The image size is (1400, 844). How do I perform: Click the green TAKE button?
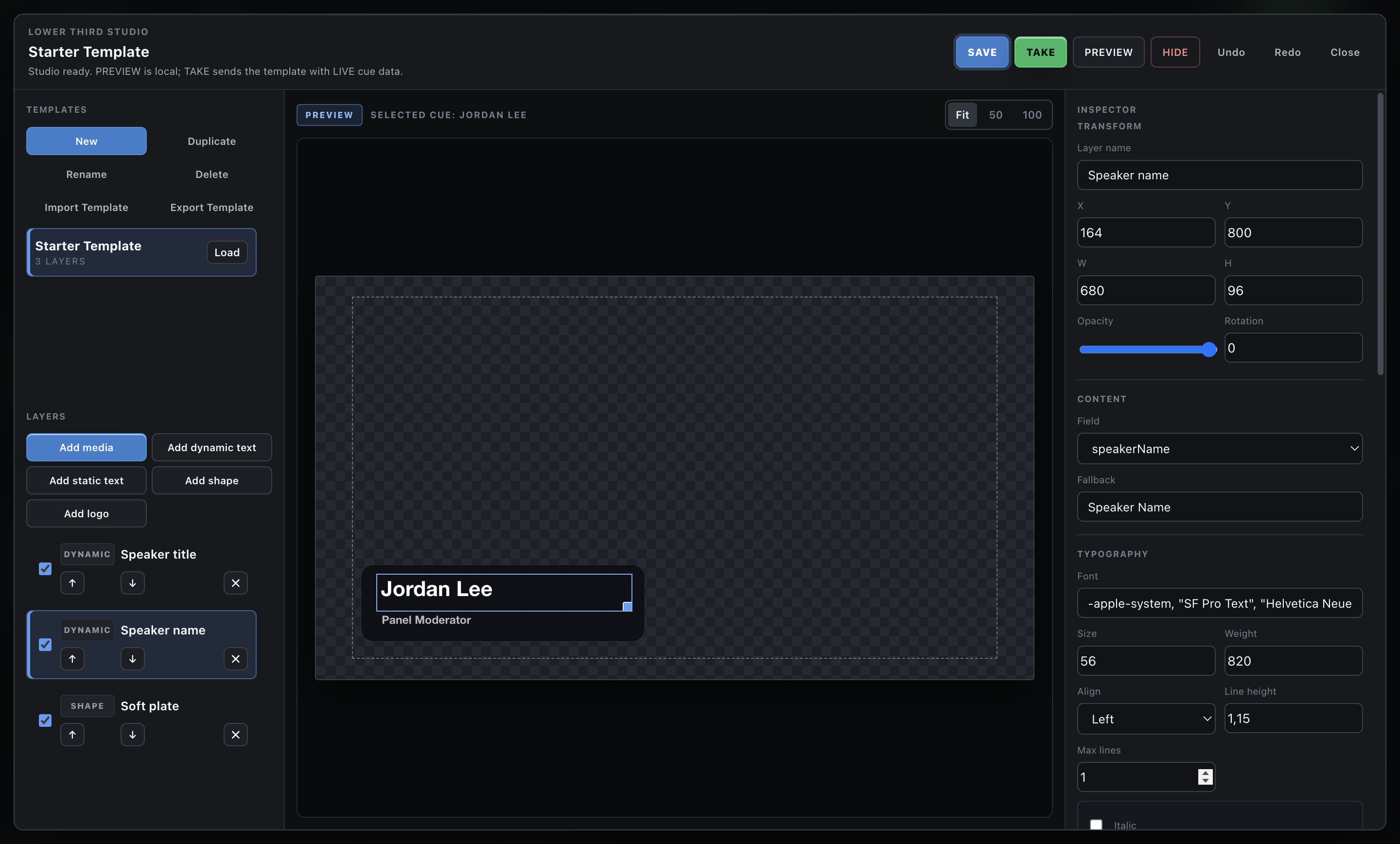click(x=1040, y=52)
